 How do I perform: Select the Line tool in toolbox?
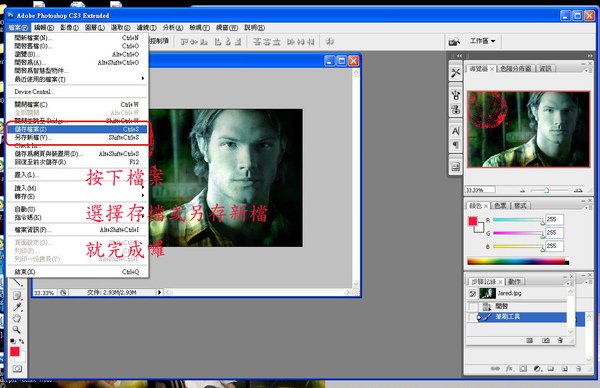[x=17, y=283]
